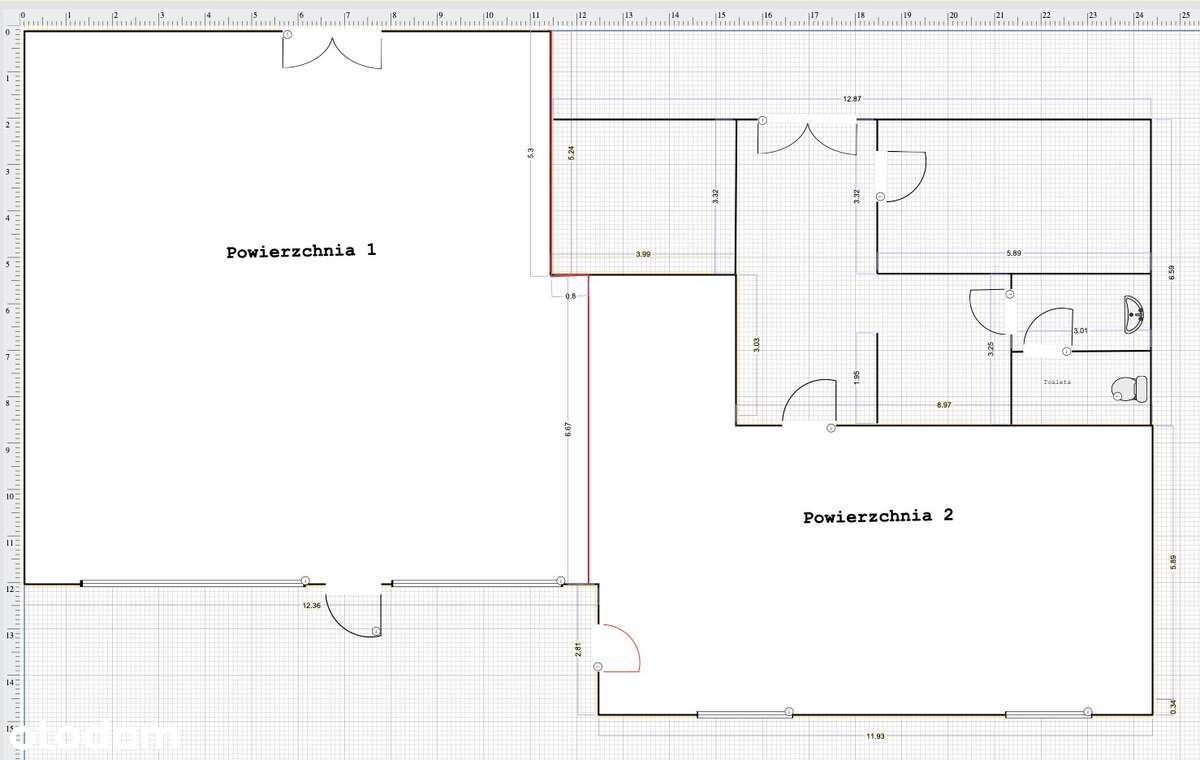Click the 6.59 dimension label
The image size is (1200, 760).
tap(1171, 272)
